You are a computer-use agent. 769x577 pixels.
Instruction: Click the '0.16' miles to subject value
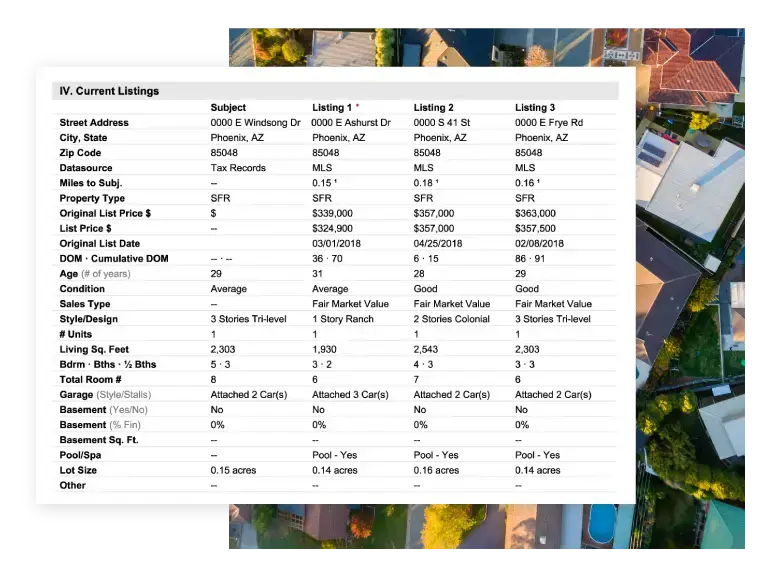pyautogui.click(x=525, y=183)
